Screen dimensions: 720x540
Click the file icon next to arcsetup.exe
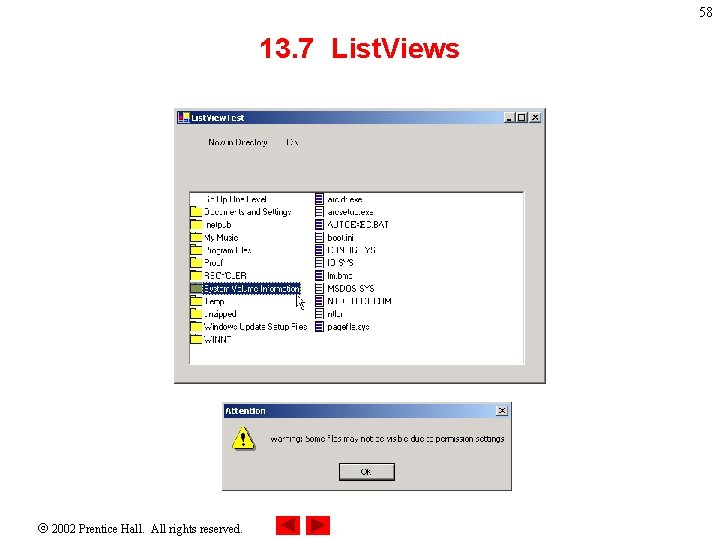319,212
